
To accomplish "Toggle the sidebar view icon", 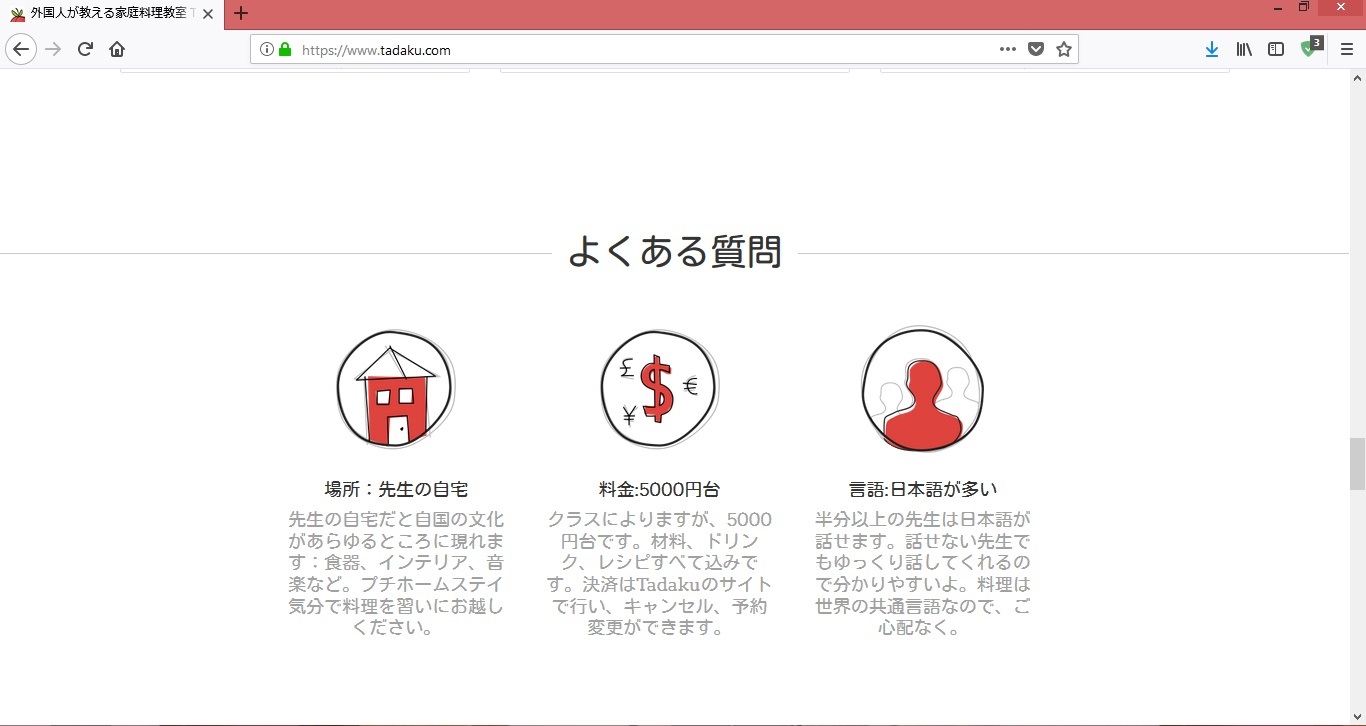I will [1276, 49].
